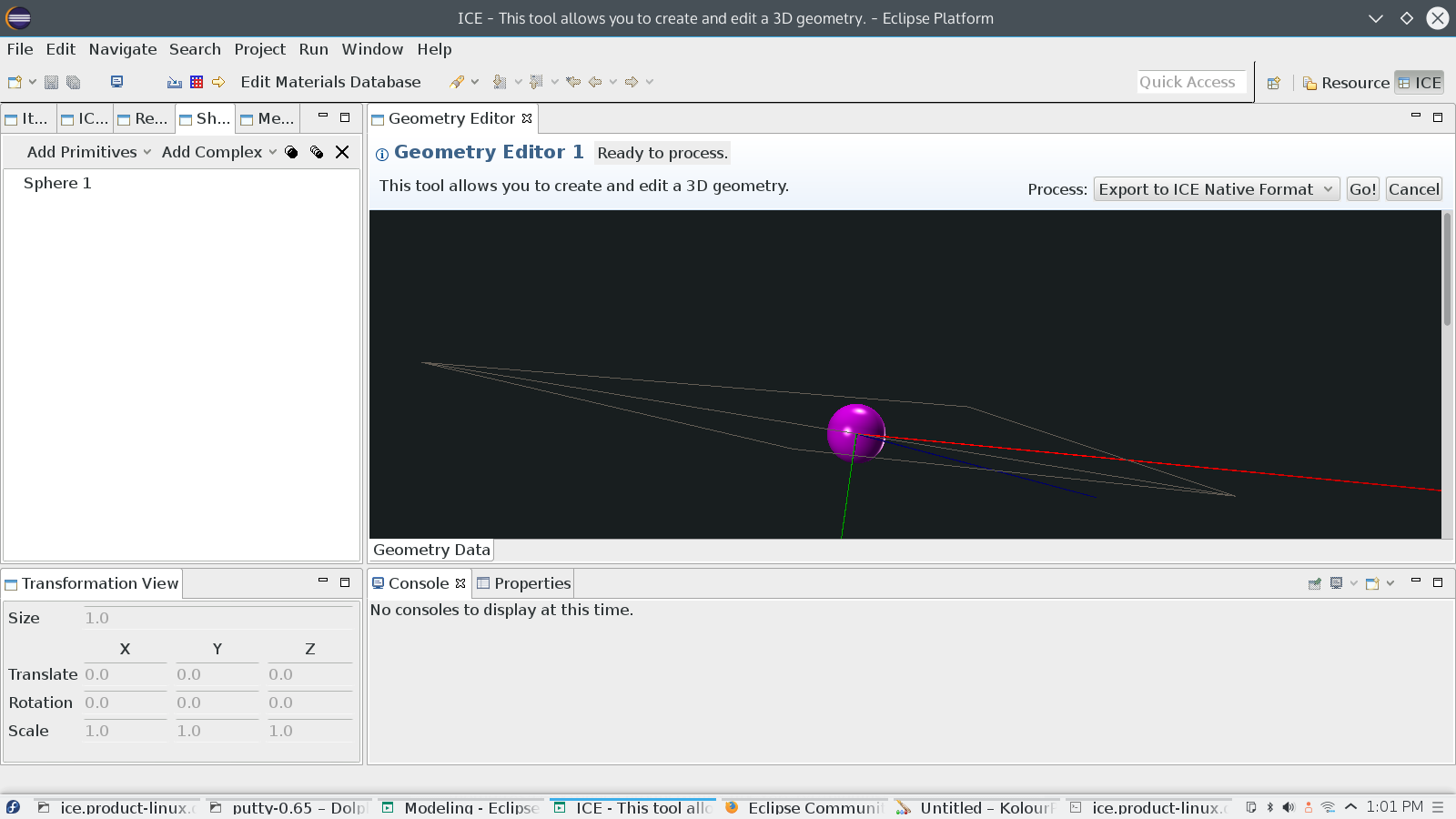
Task: Click the Display Selected Console icon
Action: (x=1337, y=583)
